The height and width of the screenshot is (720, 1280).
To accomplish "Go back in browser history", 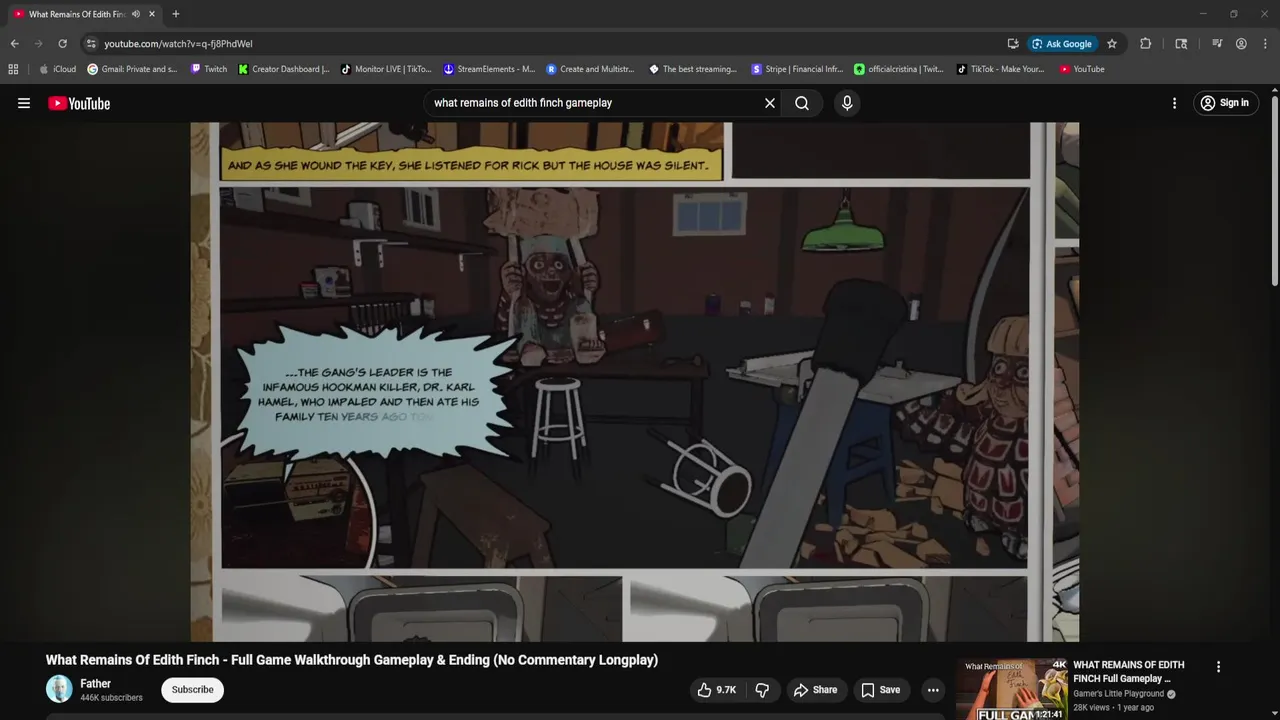I will (x=14, y=44).
